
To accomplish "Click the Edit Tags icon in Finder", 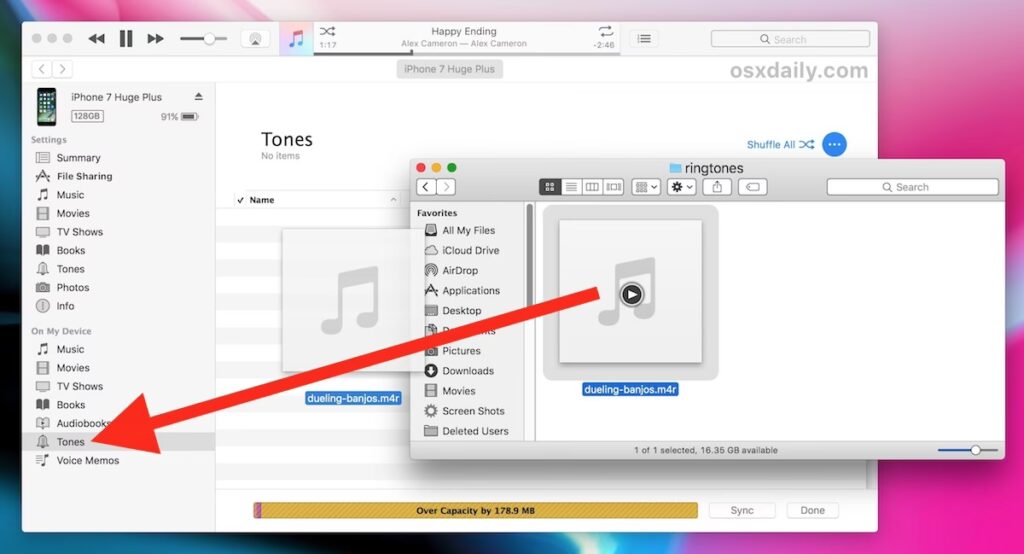I will (753, 187).
